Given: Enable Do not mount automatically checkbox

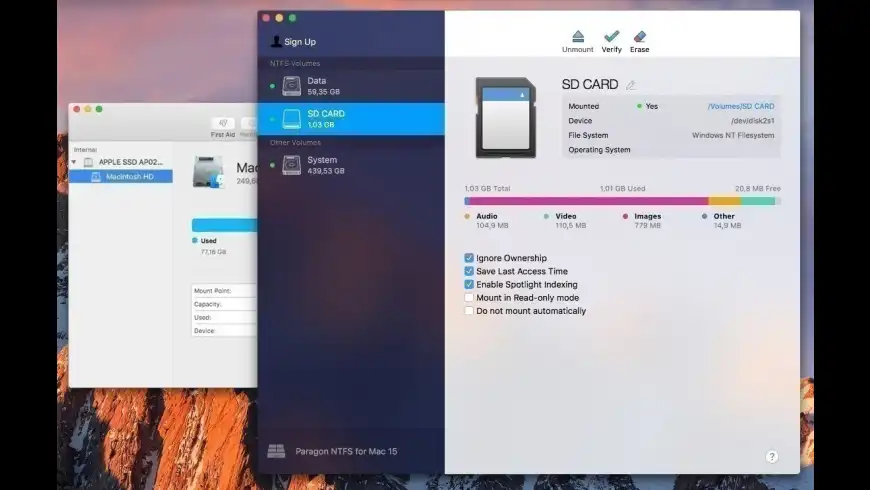Looking at the screenshot, I should (x=469, y=311).
